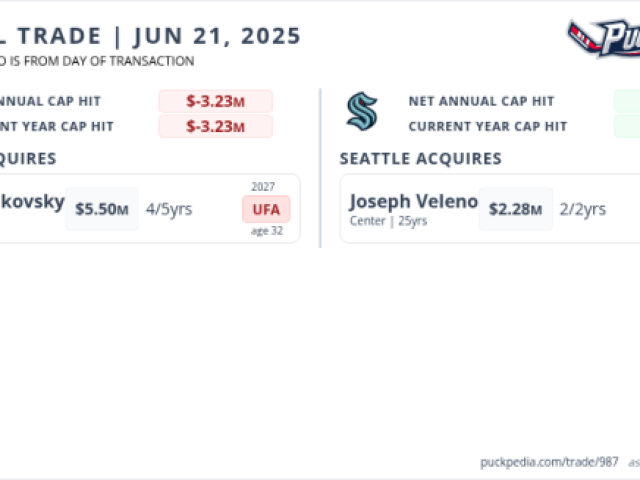Click the Seattle Kraken team logo

(362, 112)
